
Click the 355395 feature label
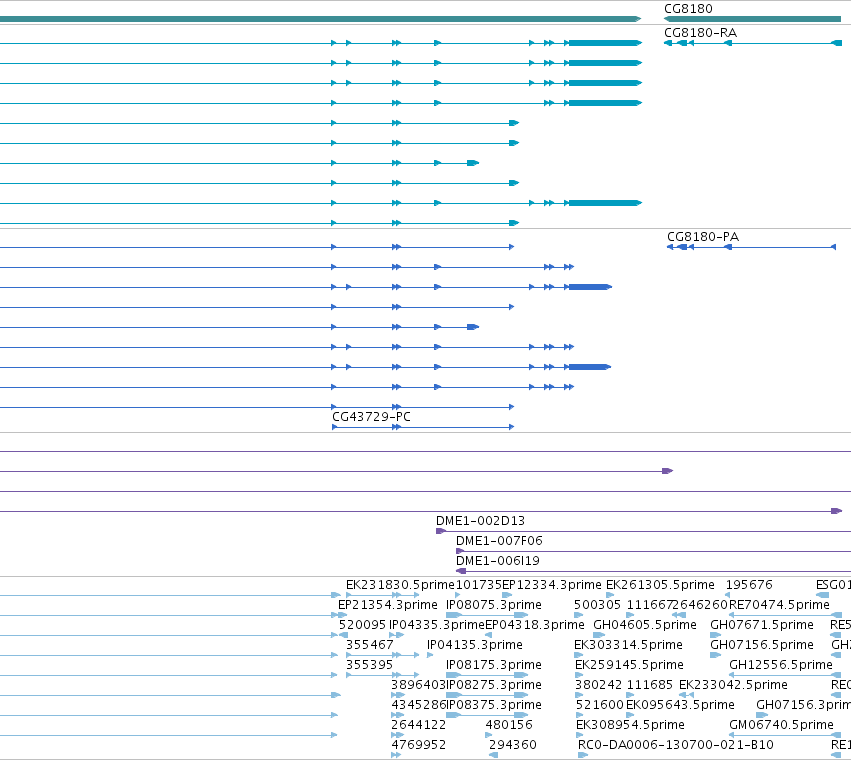coord(369,666)
